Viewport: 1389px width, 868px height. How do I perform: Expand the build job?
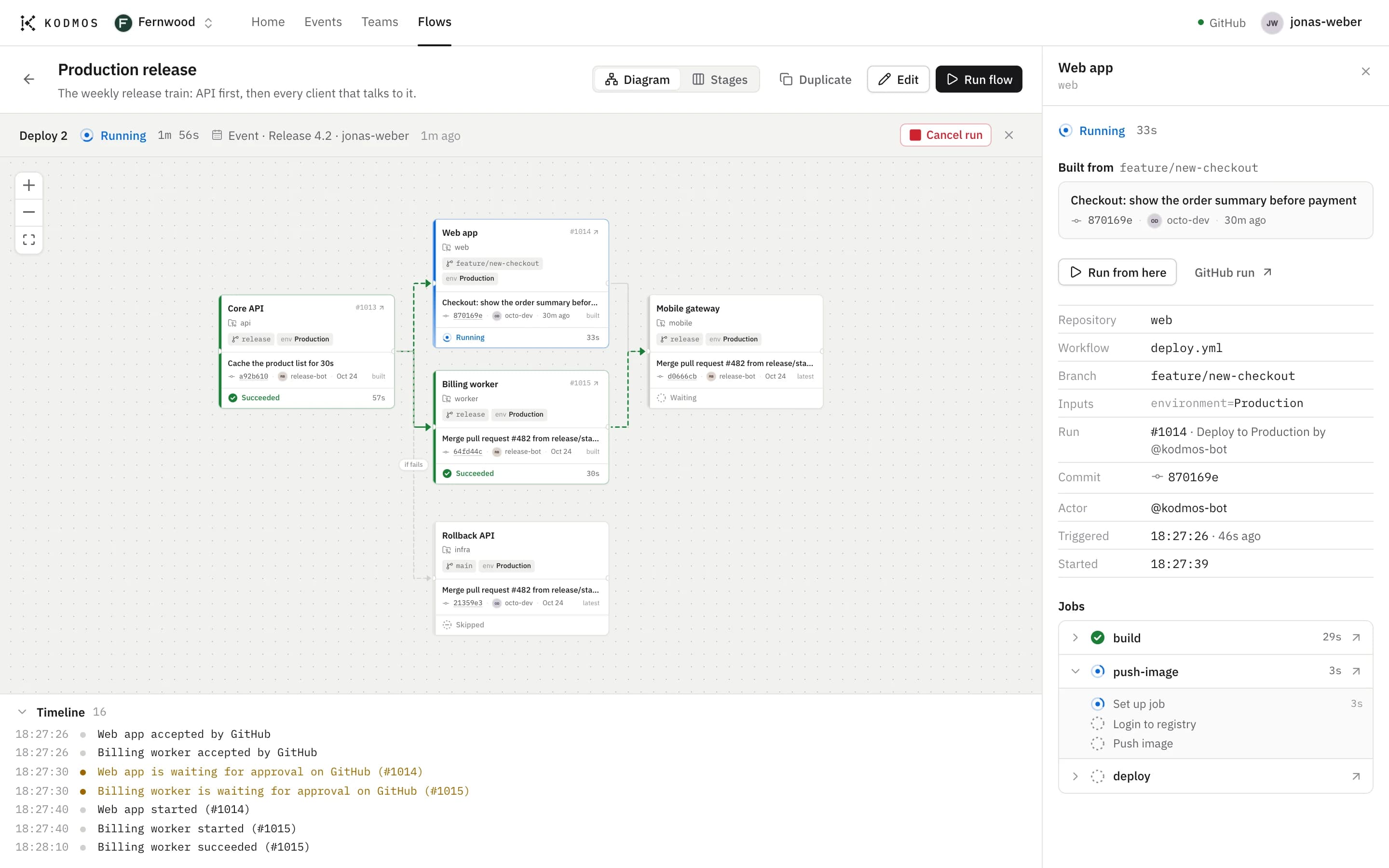tap(1075, 638)
